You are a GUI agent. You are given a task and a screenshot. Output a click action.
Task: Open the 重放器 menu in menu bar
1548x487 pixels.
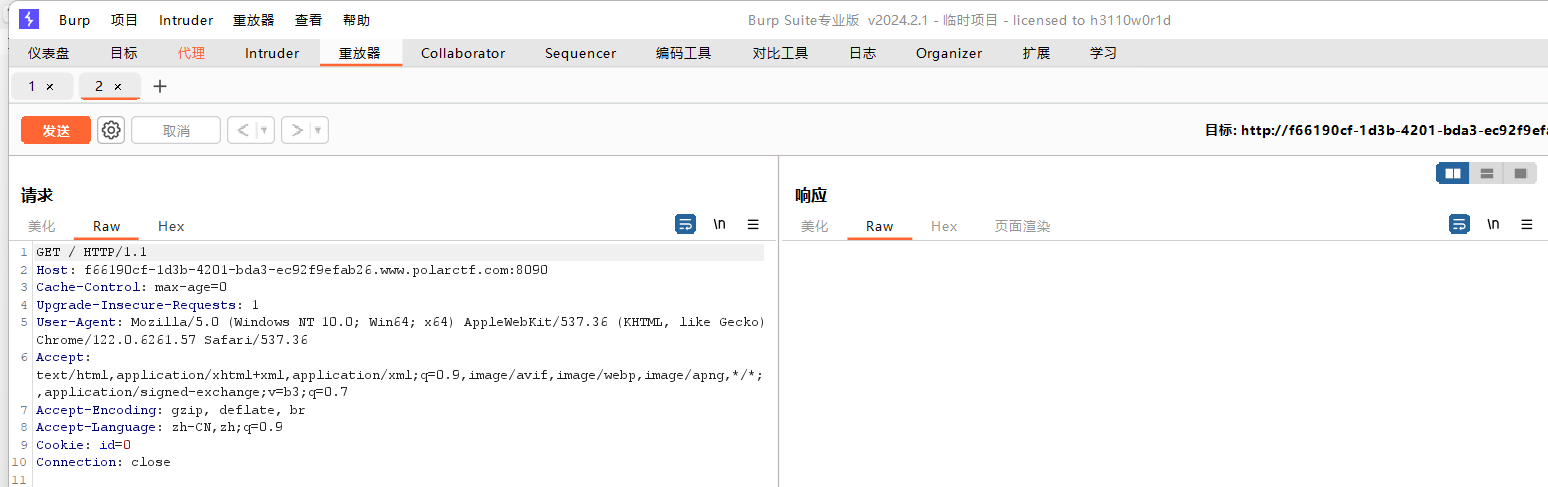253,20
